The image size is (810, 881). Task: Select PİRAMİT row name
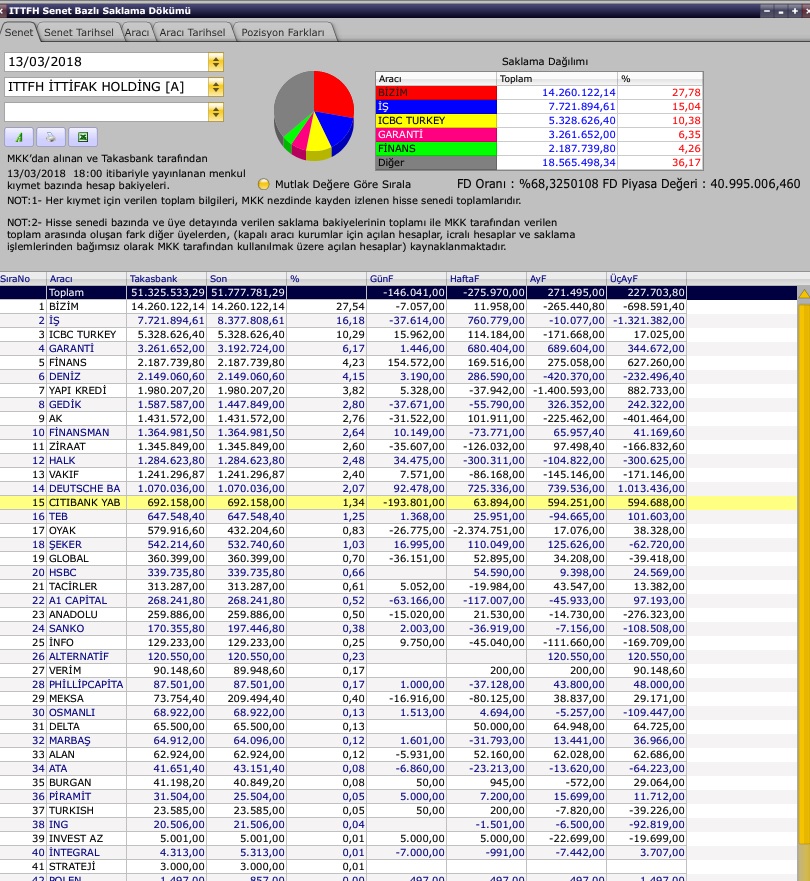coord(70,797)
